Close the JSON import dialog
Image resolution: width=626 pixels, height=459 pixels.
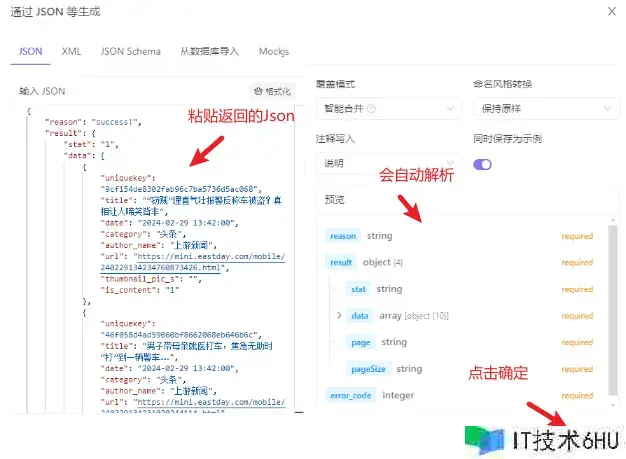click(x=611, y=11)
